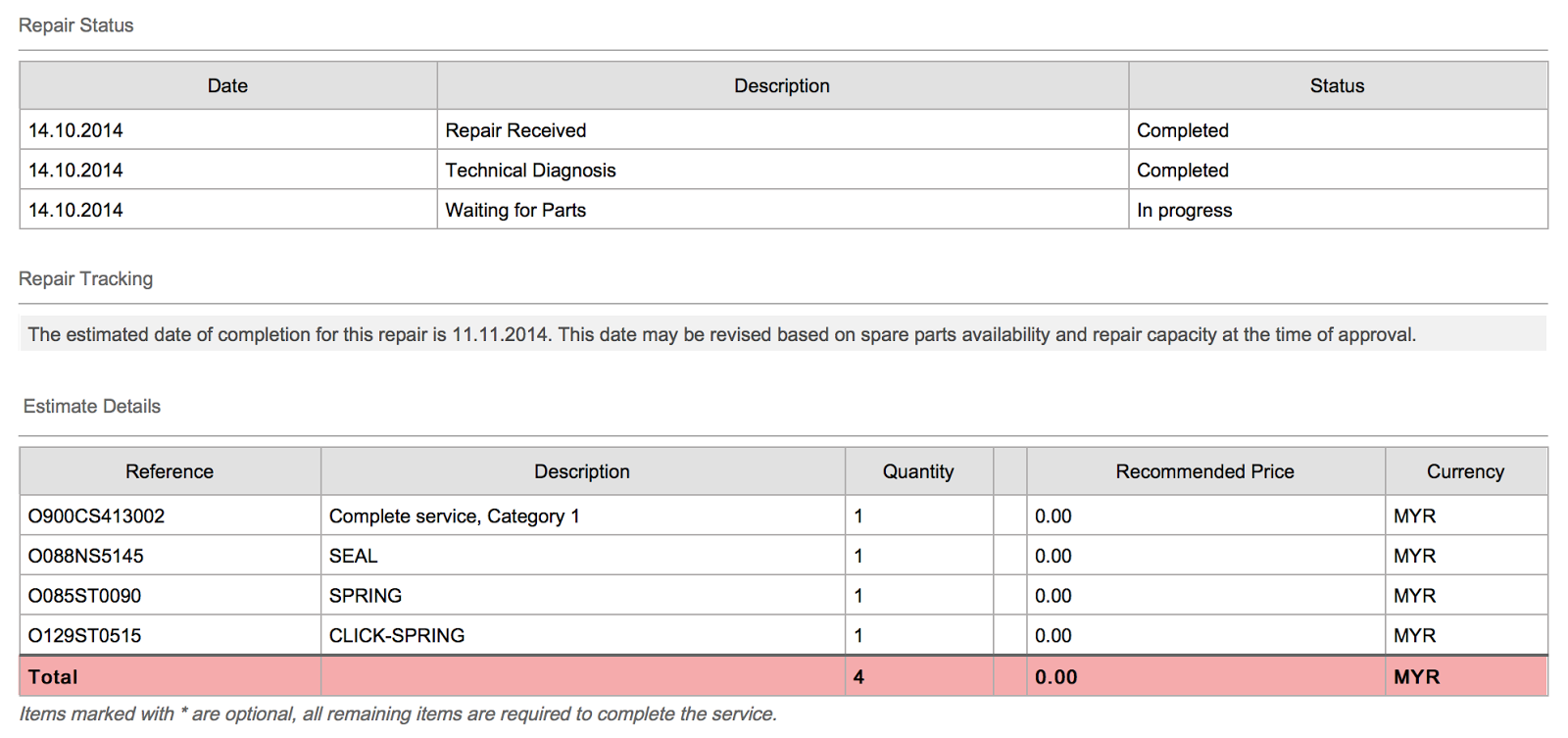Click the Date column header
Viewport: 1568px width, 738px height.
(227, 86)
